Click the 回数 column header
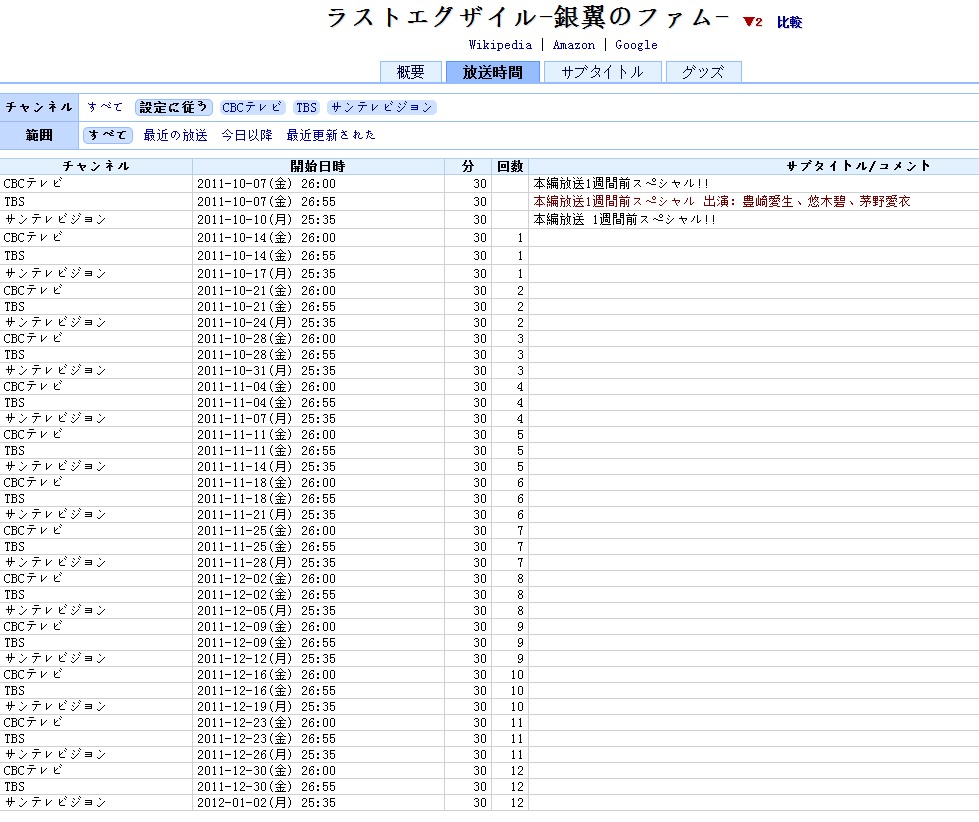This screenshot has width=979, height=822. pyautogui.click(x=510, y=166)
